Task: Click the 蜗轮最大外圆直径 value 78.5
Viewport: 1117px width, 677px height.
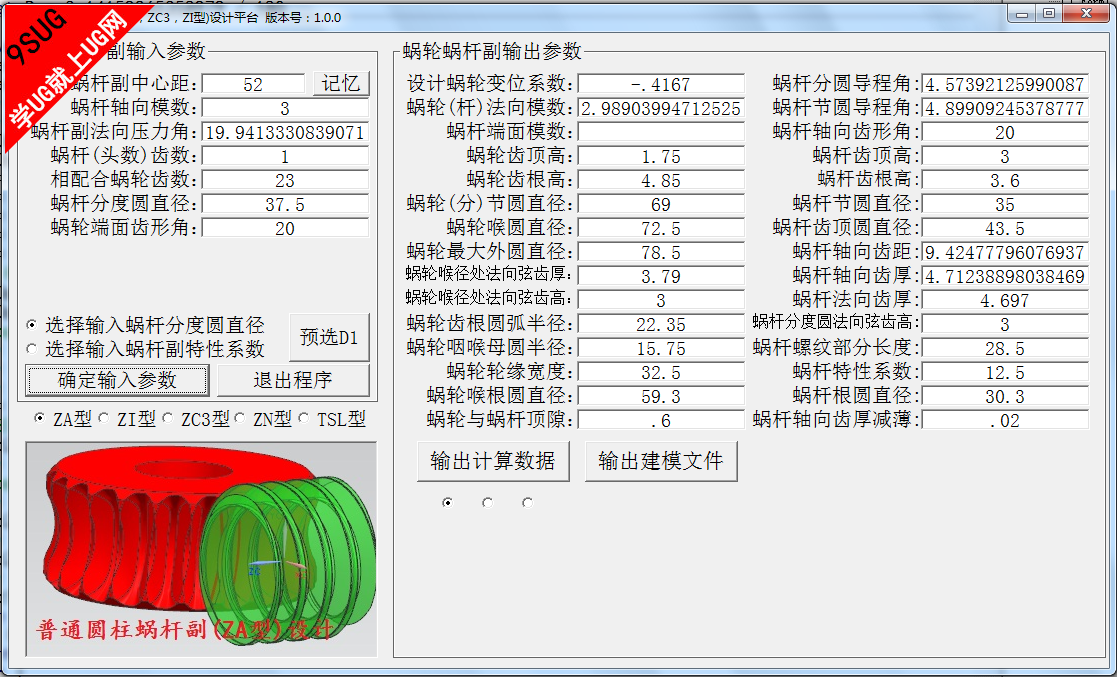Action: [661, 252]
